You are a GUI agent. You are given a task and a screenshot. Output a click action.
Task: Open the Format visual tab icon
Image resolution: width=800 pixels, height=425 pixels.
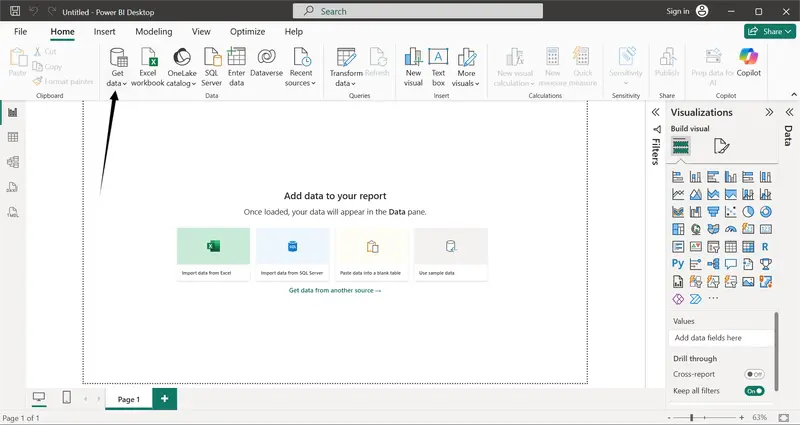pos(721,146)
